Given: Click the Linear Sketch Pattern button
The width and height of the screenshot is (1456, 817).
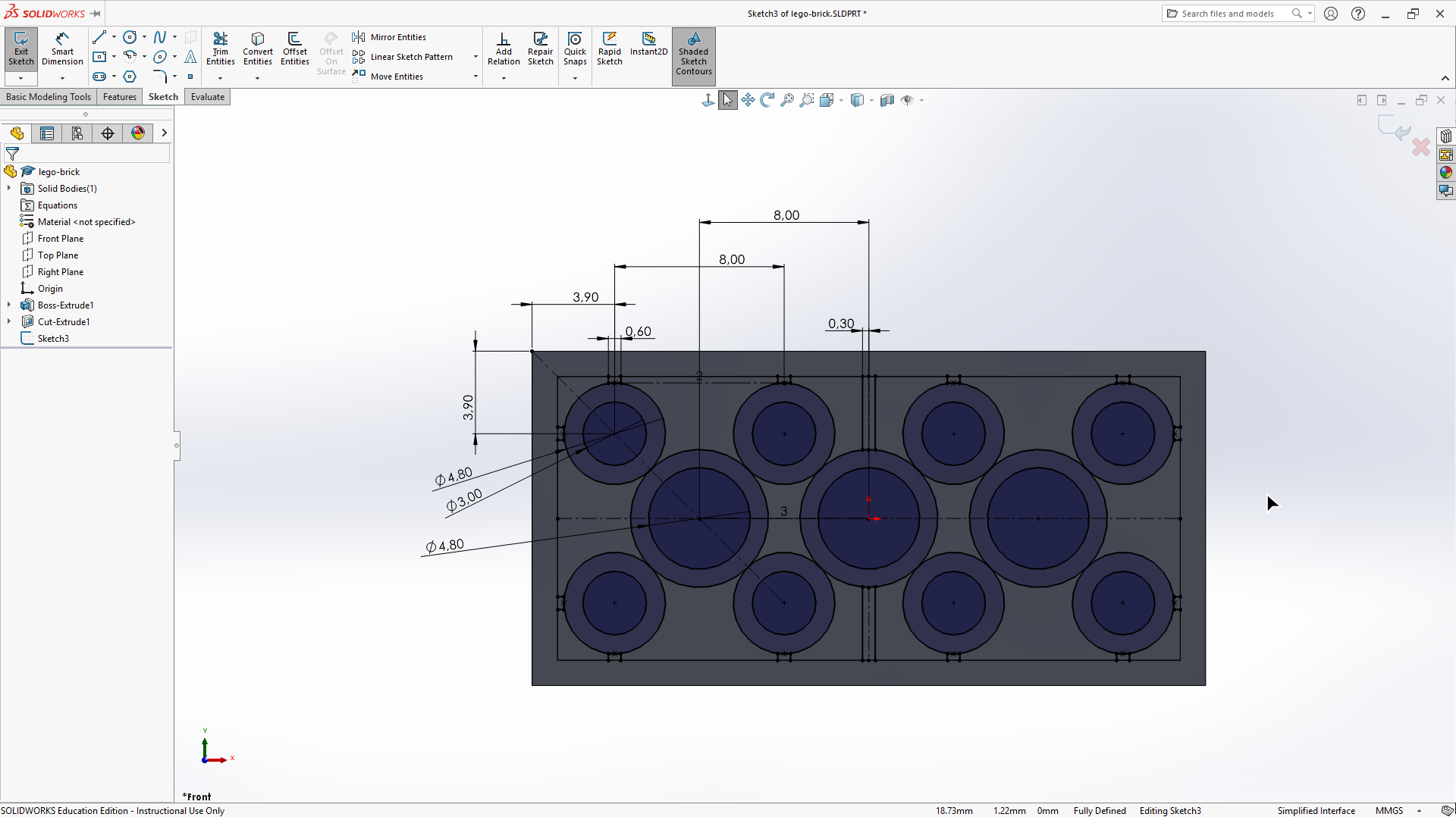Looking at the screenshot, I should [x=410, y=57].
